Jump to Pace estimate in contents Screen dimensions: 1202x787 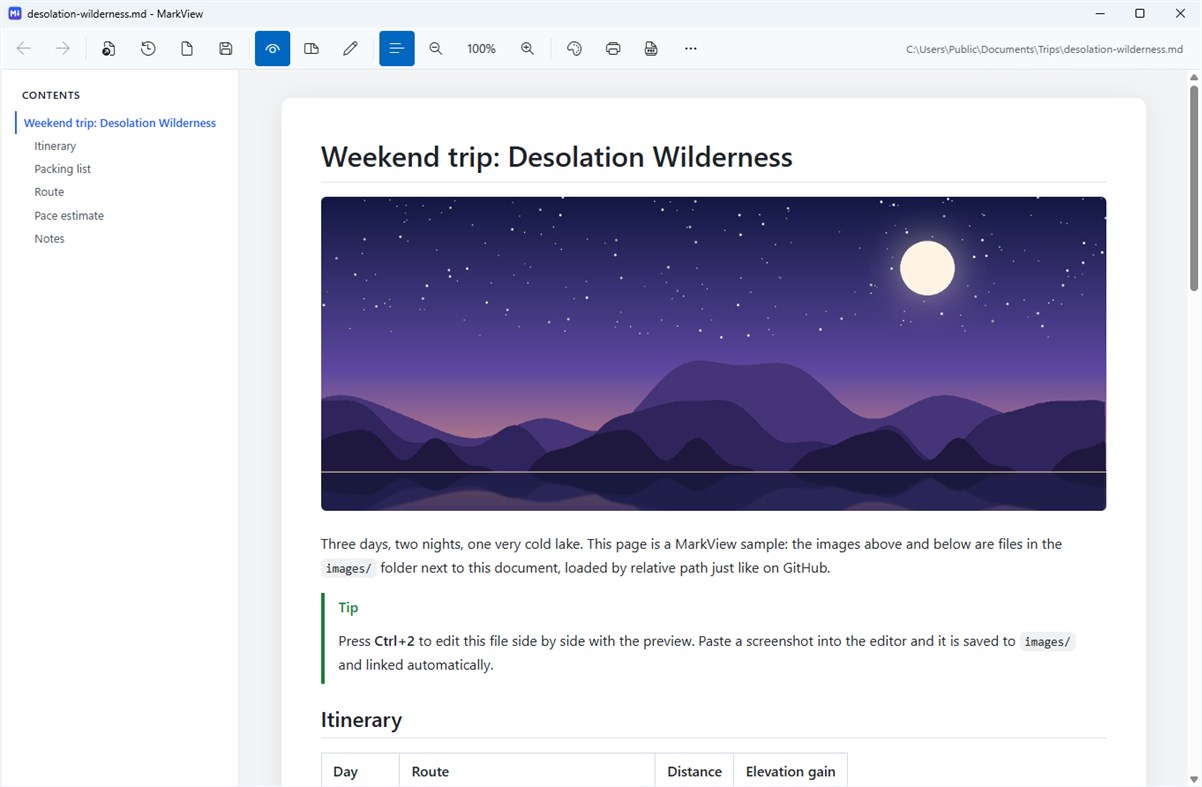[69, 215]
